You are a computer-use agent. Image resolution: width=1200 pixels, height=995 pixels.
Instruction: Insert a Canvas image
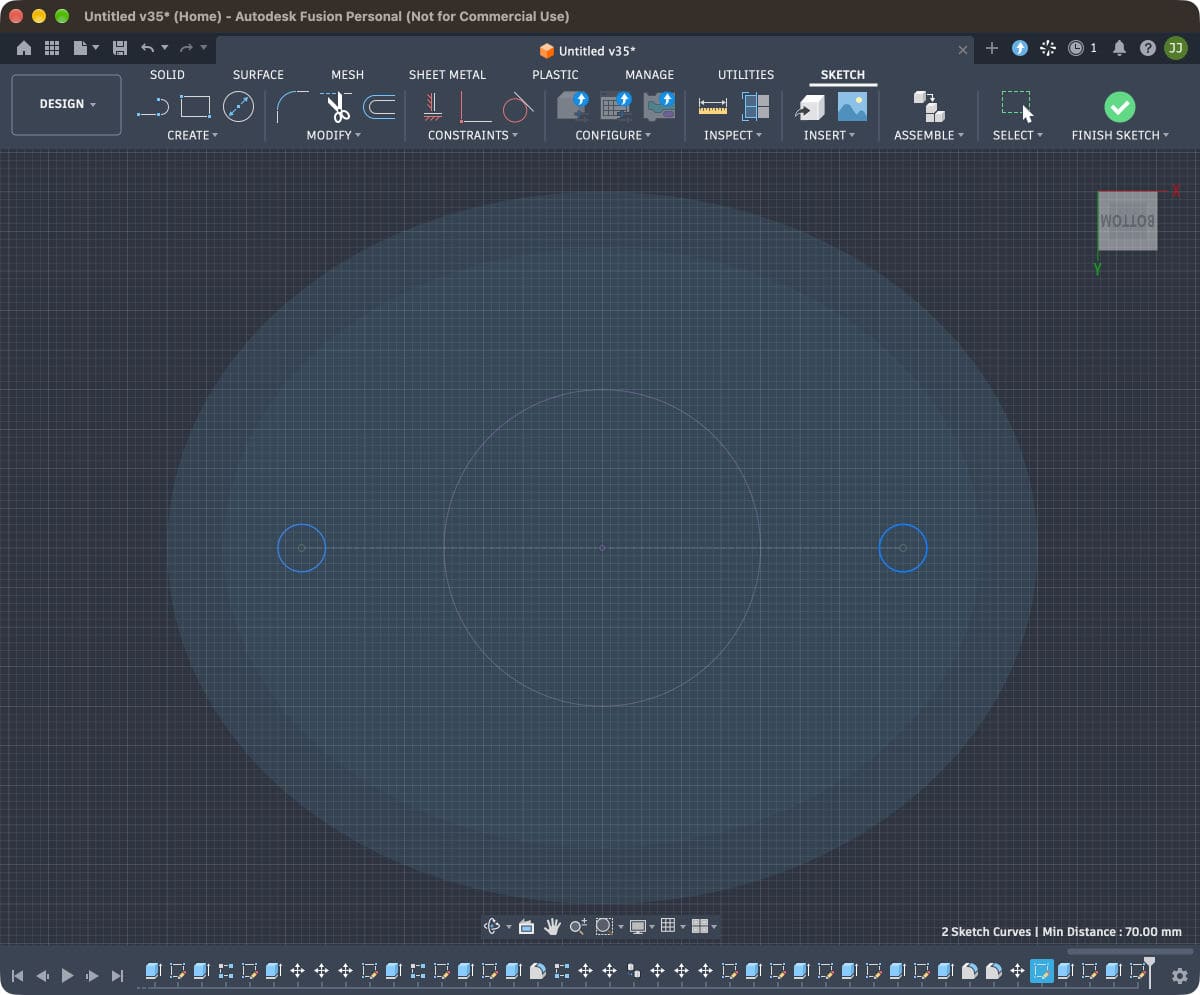(852, 107)
